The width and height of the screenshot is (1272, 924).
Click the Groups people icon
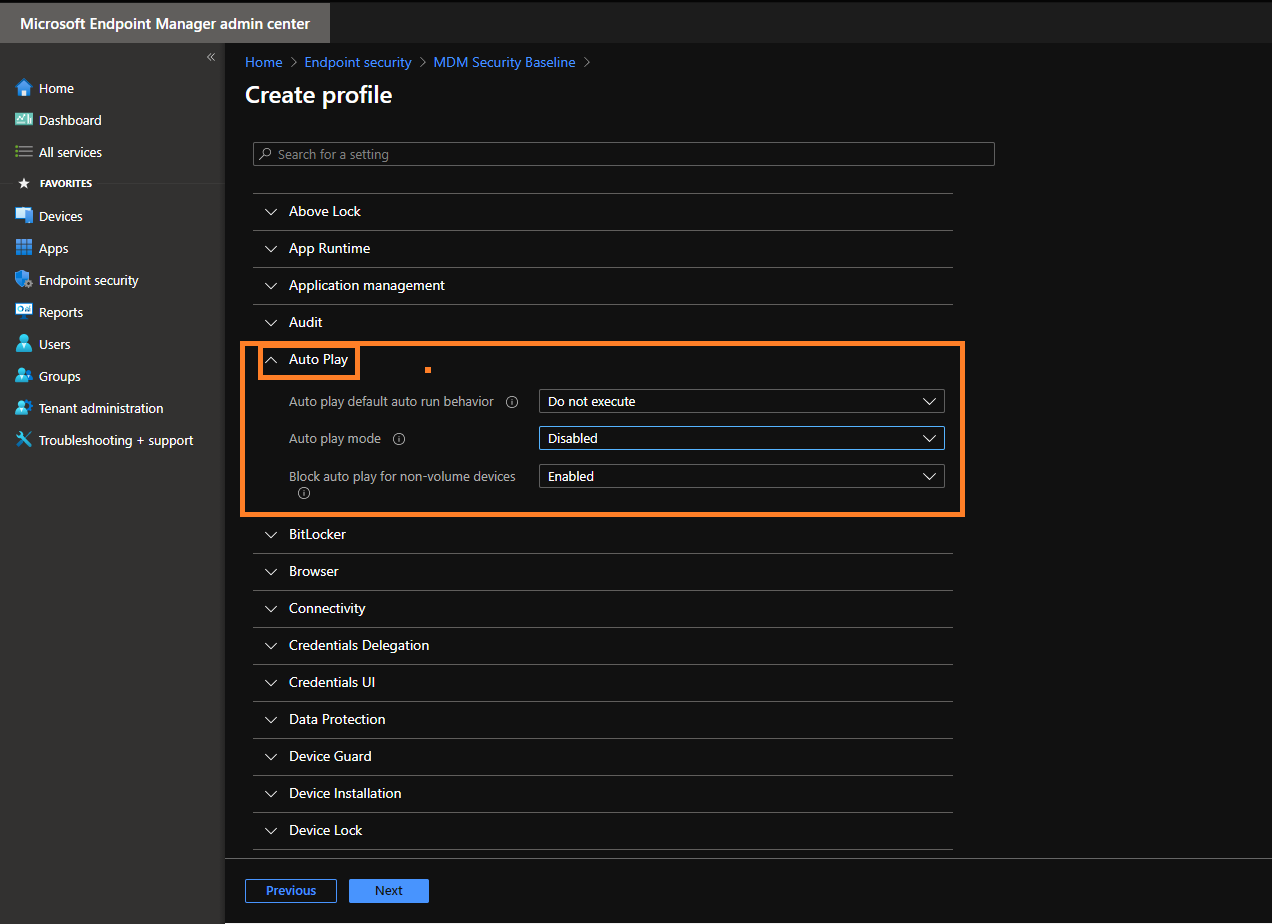point(24,376)
